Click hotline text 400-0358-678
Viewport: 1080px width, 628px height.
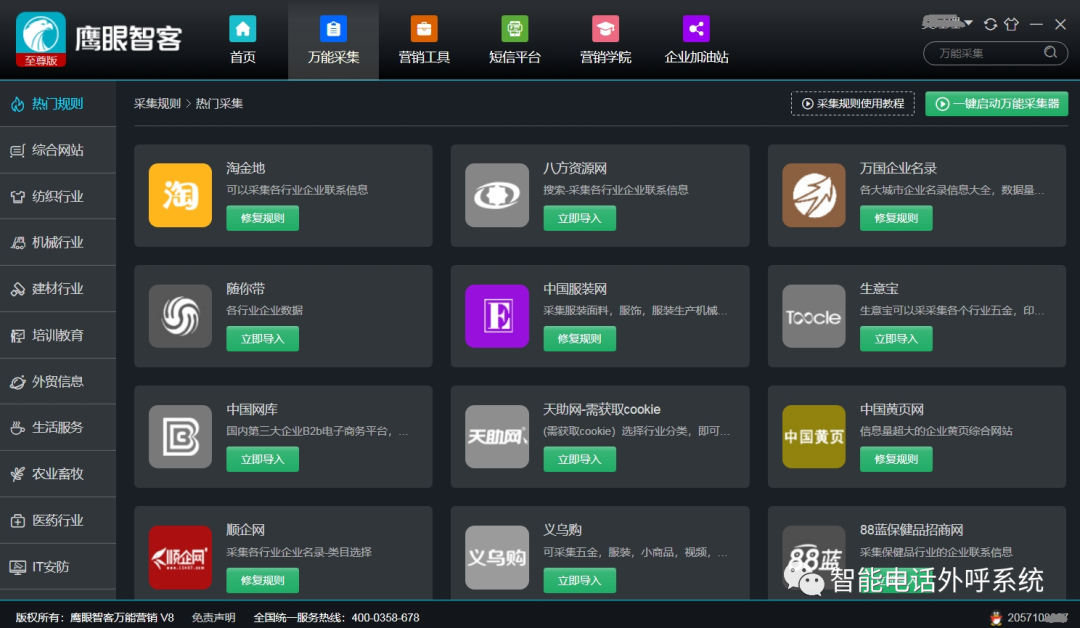385,618
